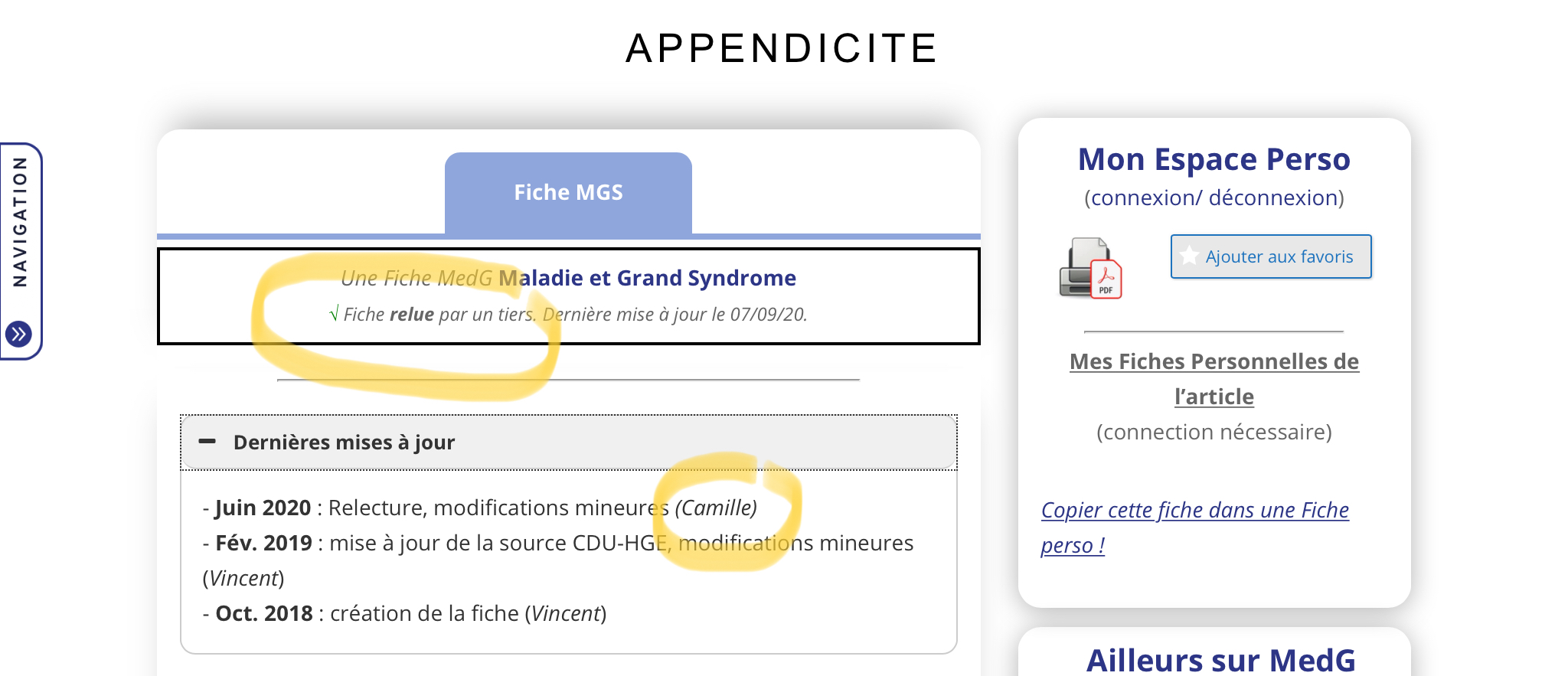Click the printer PDF export icon
This screenshot has width=1568, height=676.
(1090, 268)
